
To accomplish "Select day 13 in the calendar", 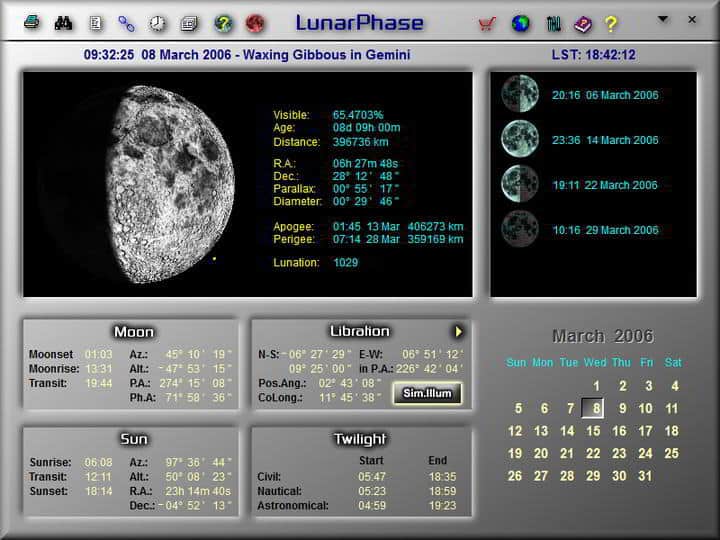I will 541,431.
